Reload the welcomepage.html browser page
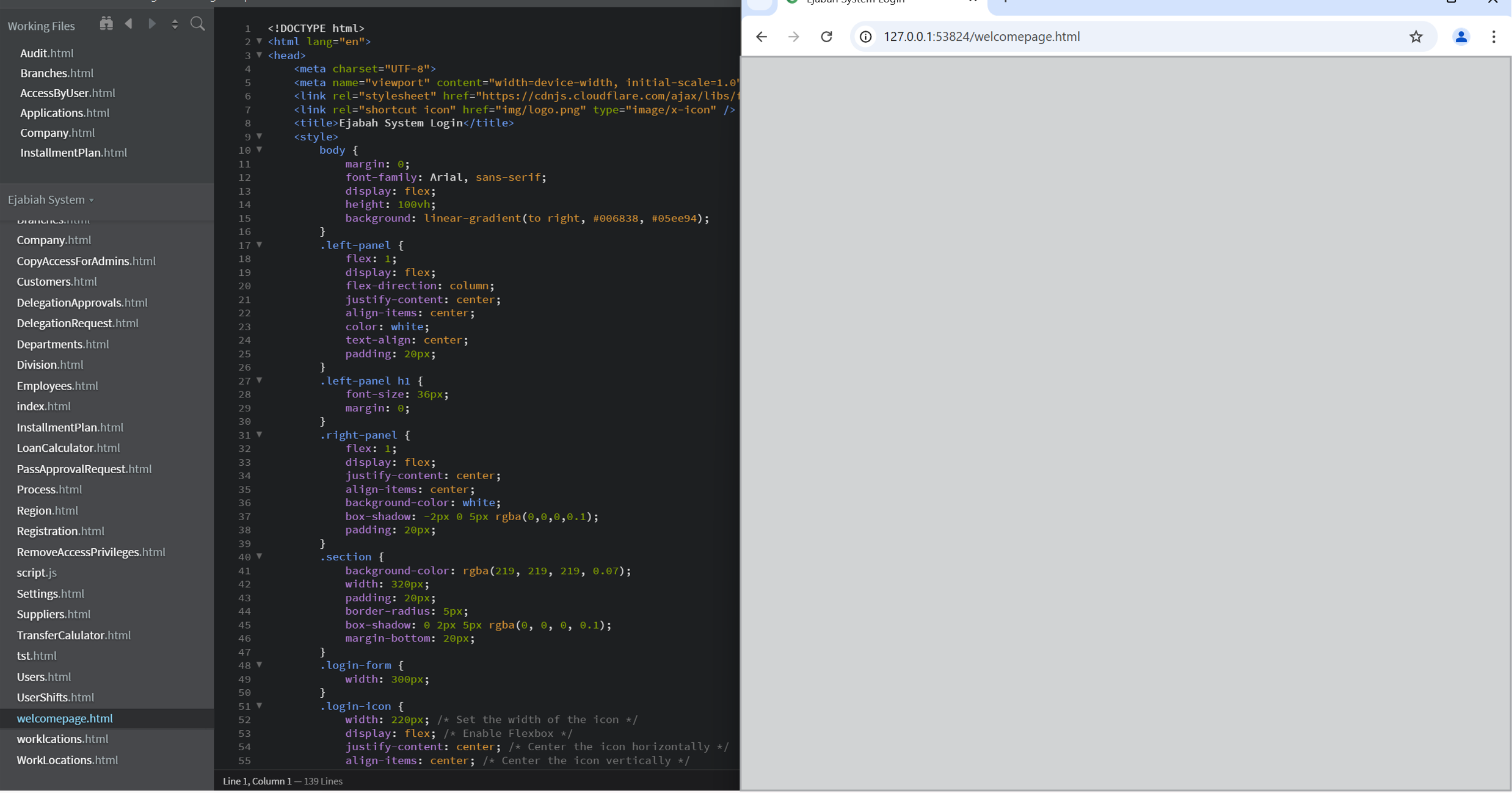This screenshot has height=793, width=1512. pos(826,37)
